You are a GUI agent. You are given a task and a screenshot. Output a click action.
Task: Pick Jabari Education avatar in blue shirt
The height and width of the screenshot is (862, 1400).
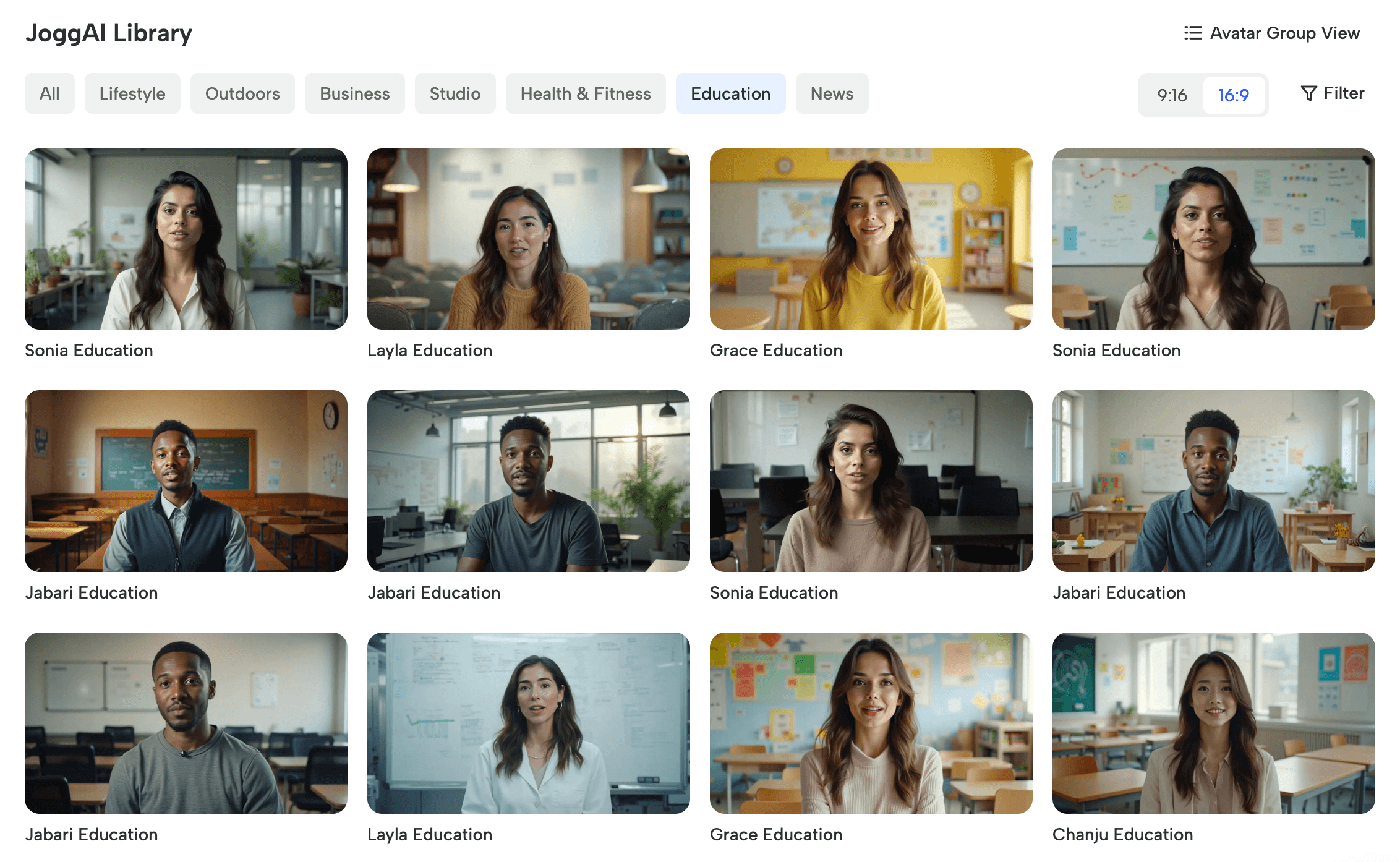click(x=1214, y=481)
